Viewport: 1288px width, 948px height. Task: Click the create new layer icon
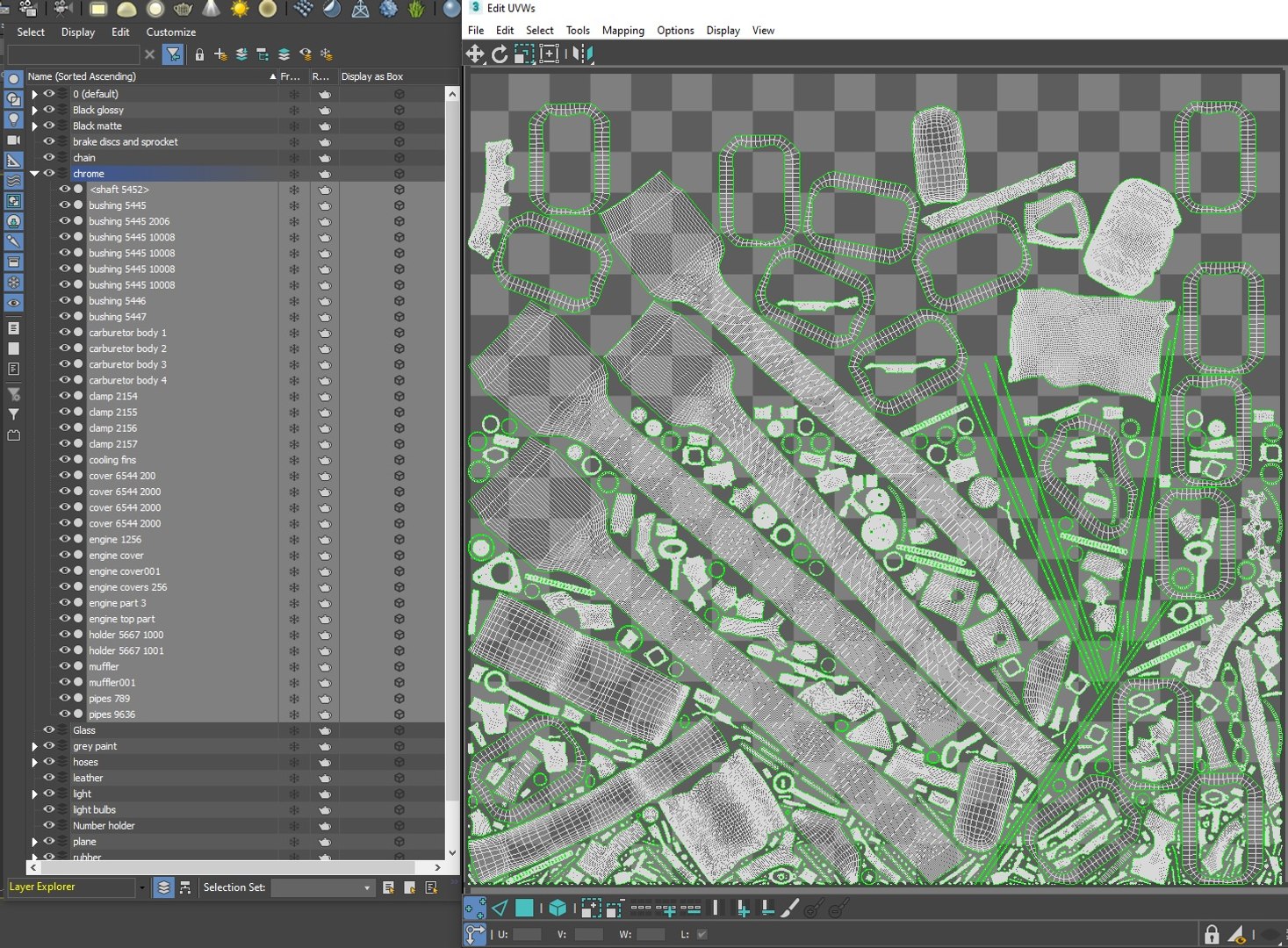tap(220, 54)
